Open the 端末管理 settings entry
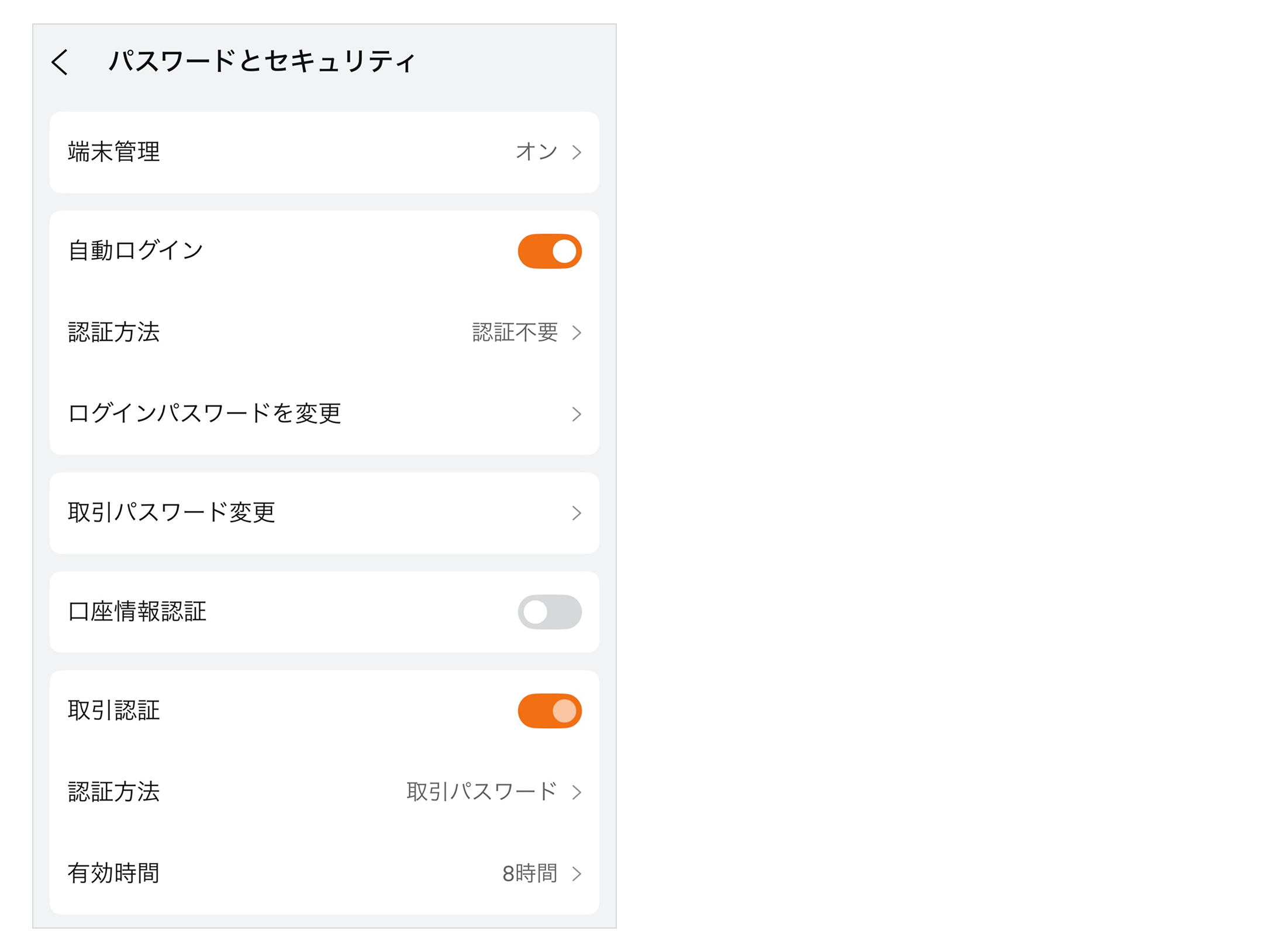1263x952 pixels. pos(114,152)
